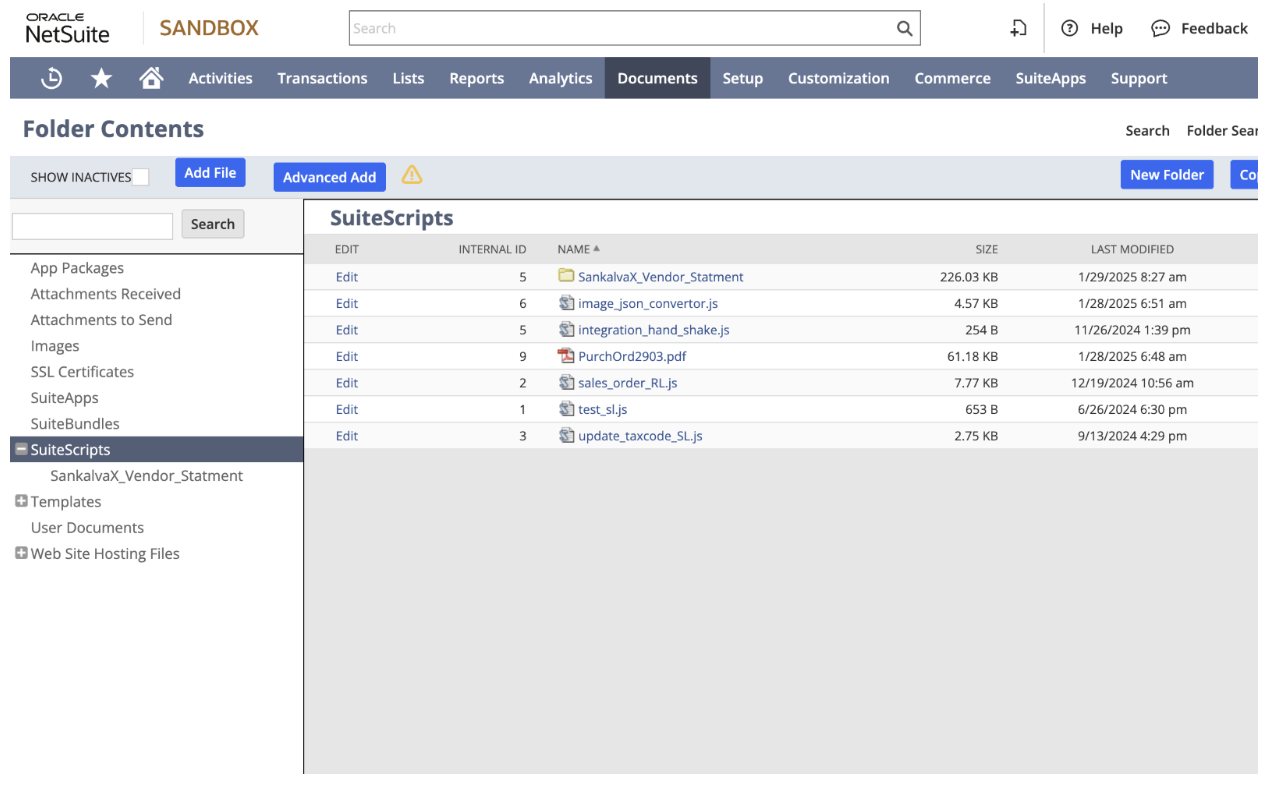Image resolution: width=1262 pixels, height=790 pixels.
Task: Click the Create New page-plus icon
Action: tap(1018, 28)
